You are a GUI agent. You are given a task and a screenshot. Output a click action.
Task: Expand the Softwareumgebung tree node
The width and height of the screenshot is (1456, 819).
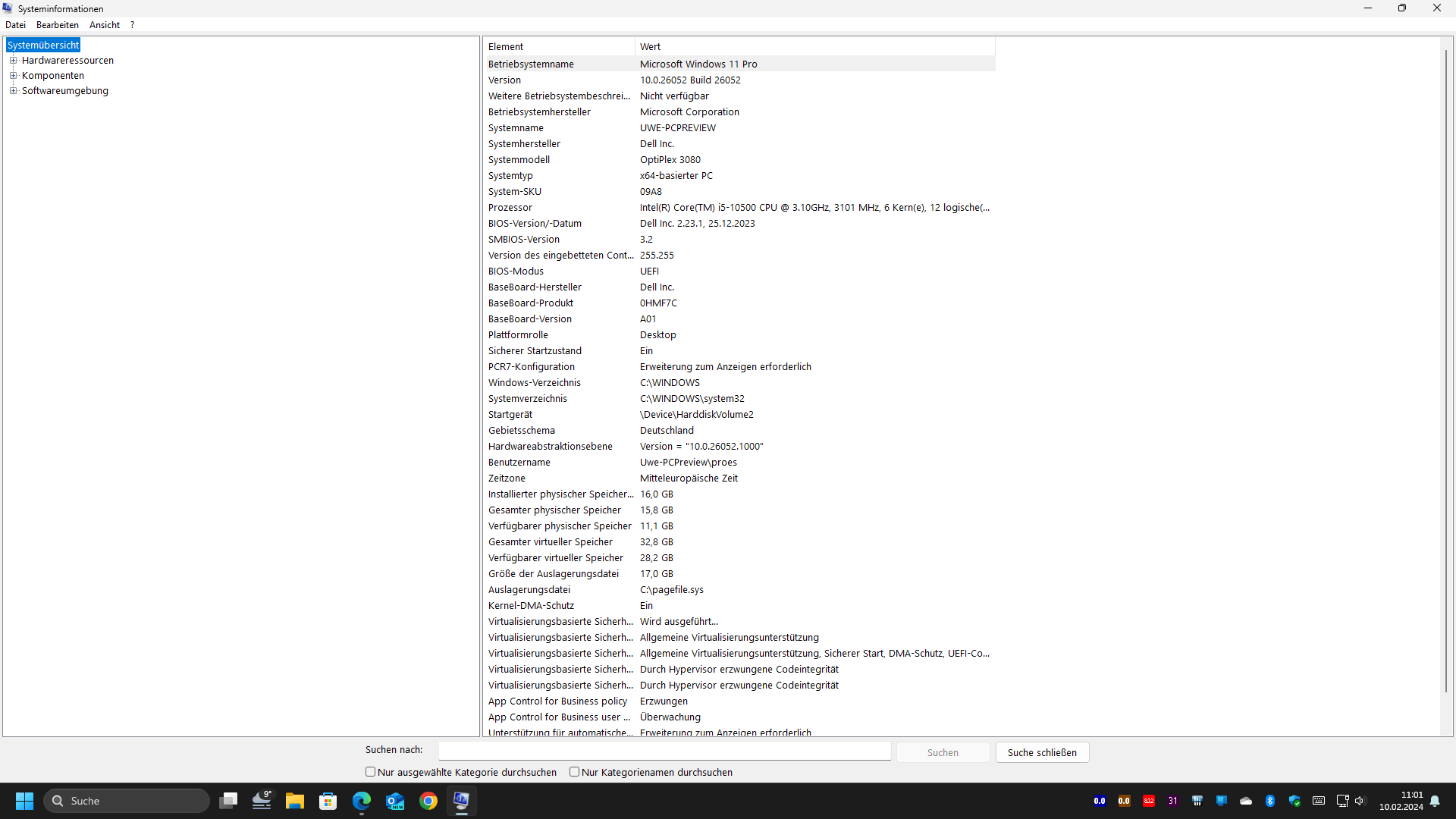pyautogui.click(x=13, y=91)
